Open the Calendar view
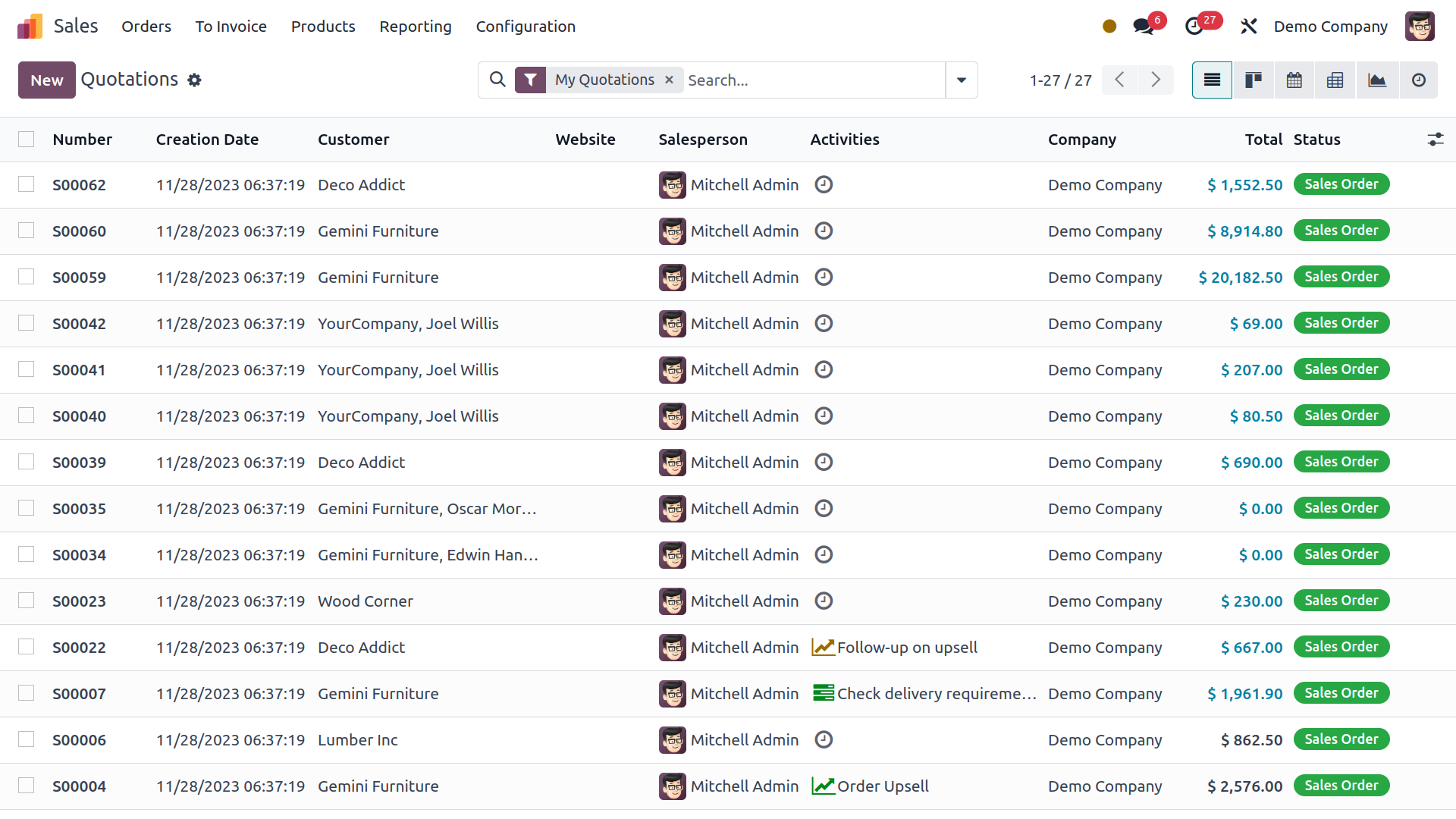The image size is (1456, 819). coord(1294,80)
